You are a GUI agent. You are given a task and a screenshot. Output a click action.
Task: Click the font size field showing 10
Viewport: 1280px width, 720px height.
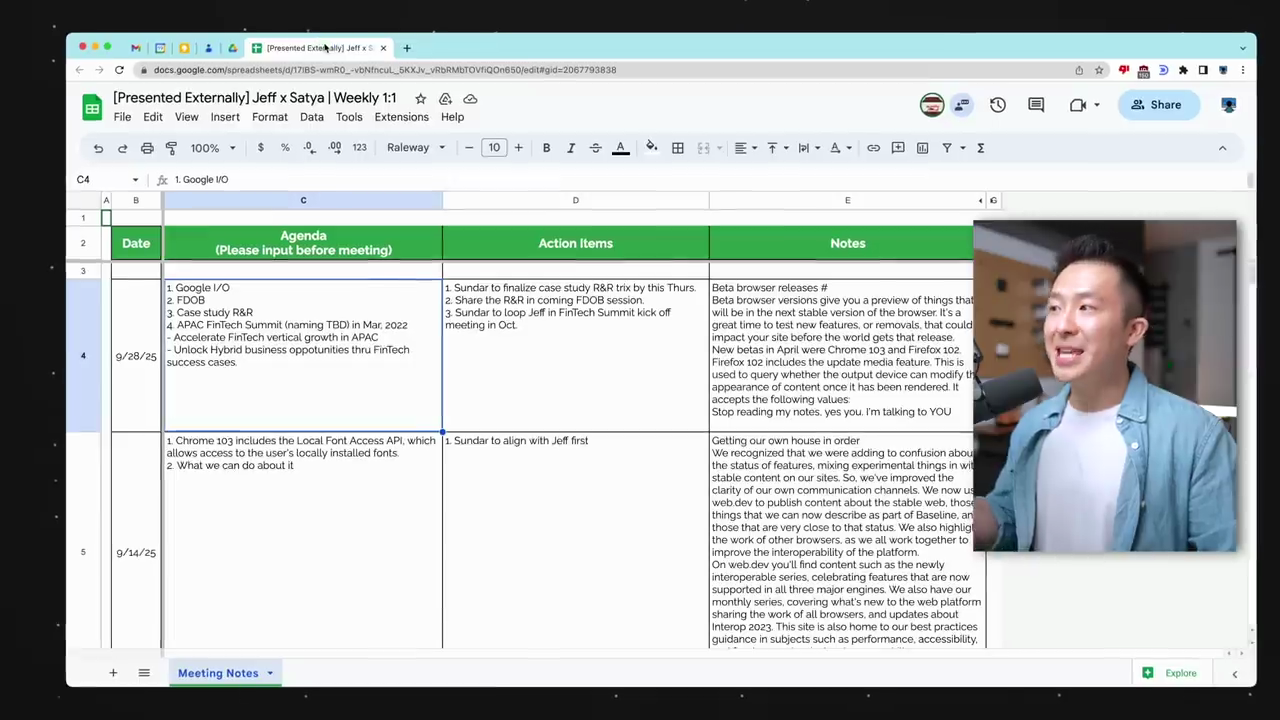pos(494,148)
